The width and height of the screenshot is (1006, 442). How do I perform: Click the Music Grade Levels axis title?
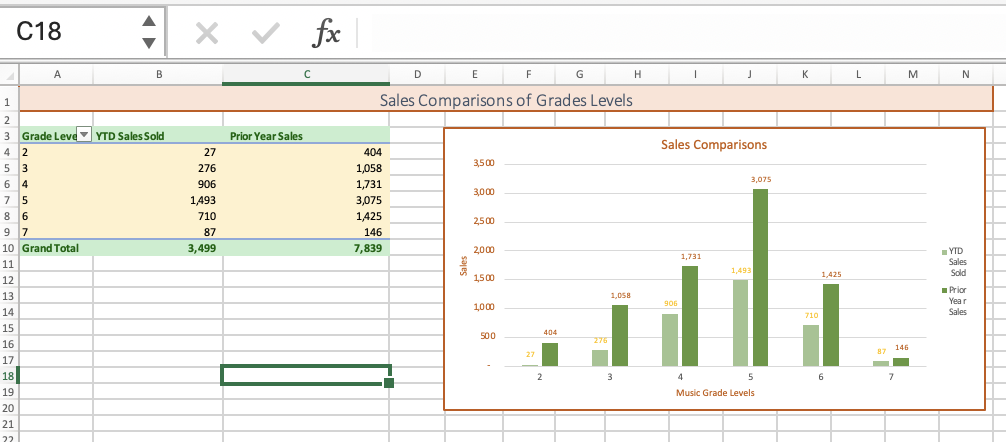point(715,393)
